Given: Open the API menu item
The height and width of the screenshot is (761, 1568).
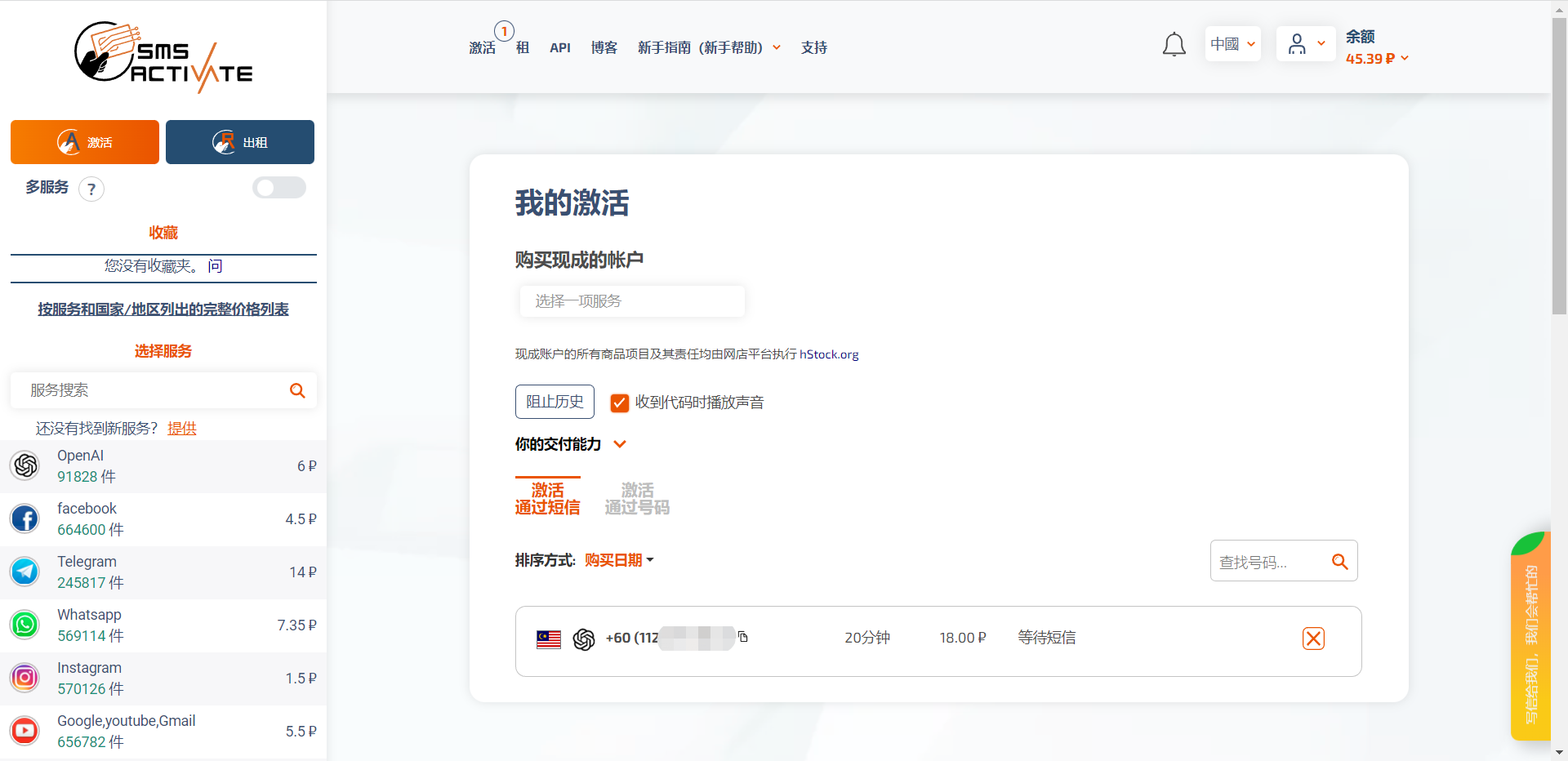Looking at the screenshot, I should click(x=560, y=48).
